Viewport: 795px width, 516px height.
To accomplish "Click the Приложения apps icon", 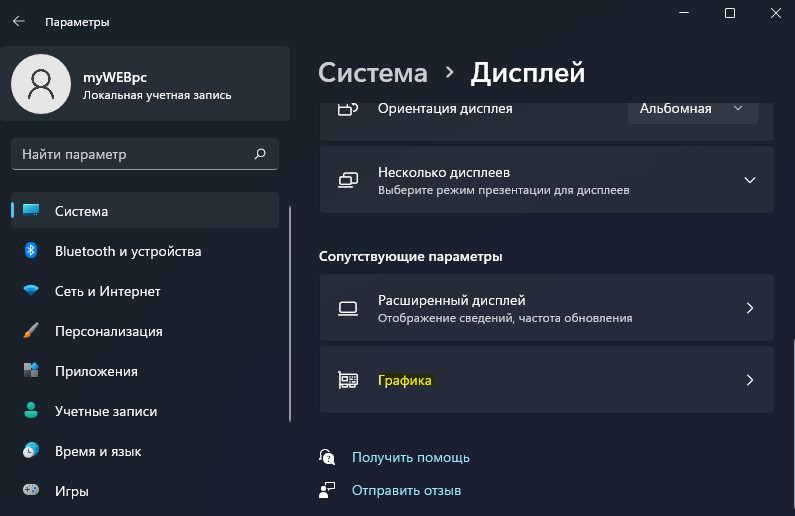I will (31, 370).
